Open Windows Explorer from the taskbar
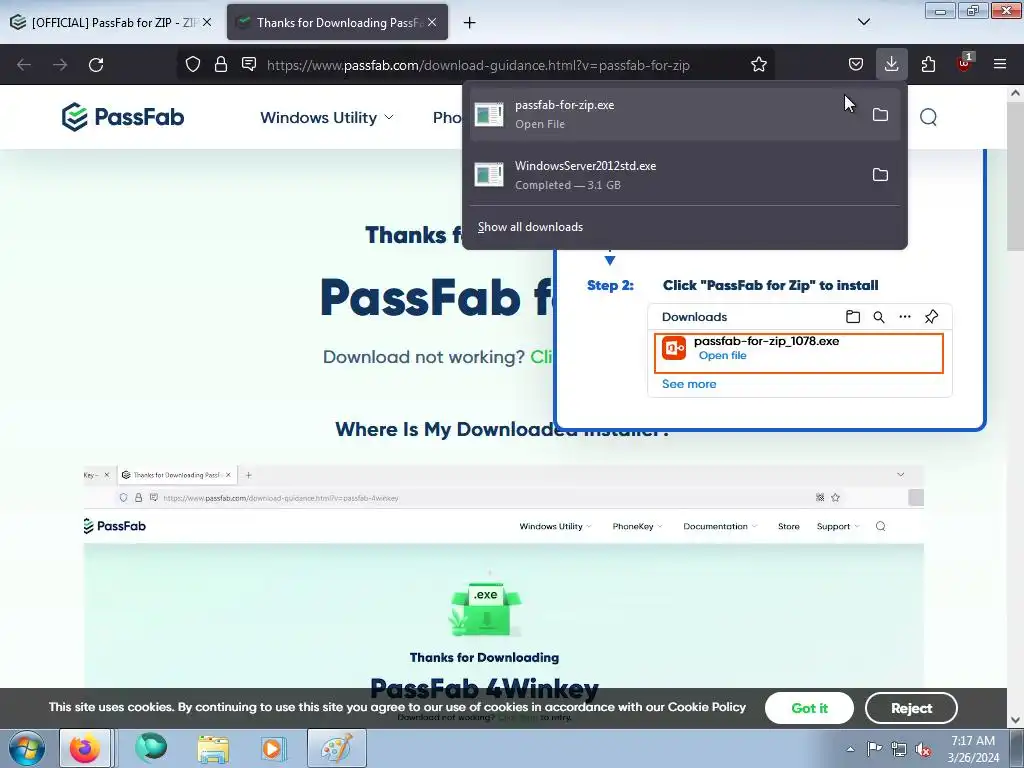This screenshot has height=768, width=1024. pyautogui.click(x=213, y=748)
